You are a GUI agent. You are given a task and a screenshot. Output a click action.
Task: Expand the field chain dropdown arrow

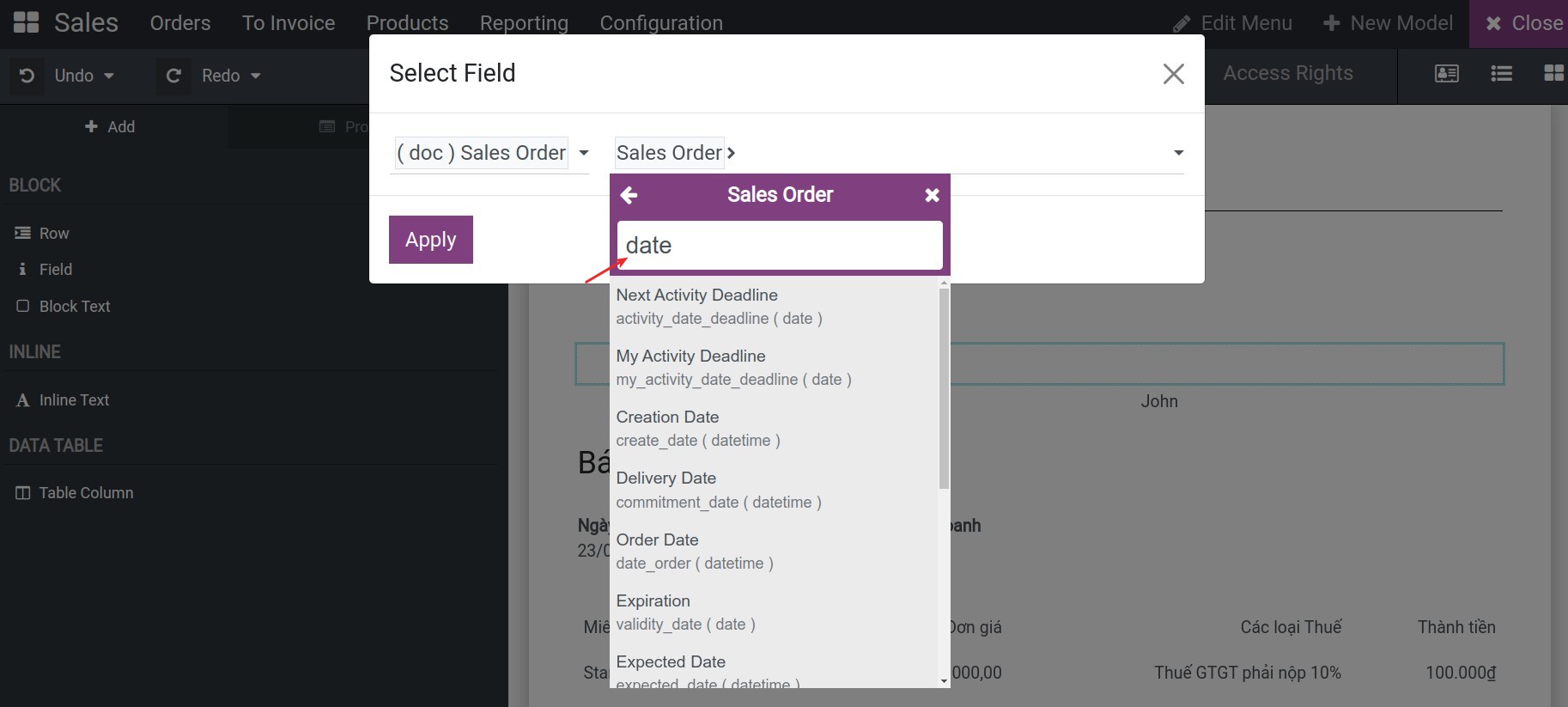click(x=1178, y=153)
